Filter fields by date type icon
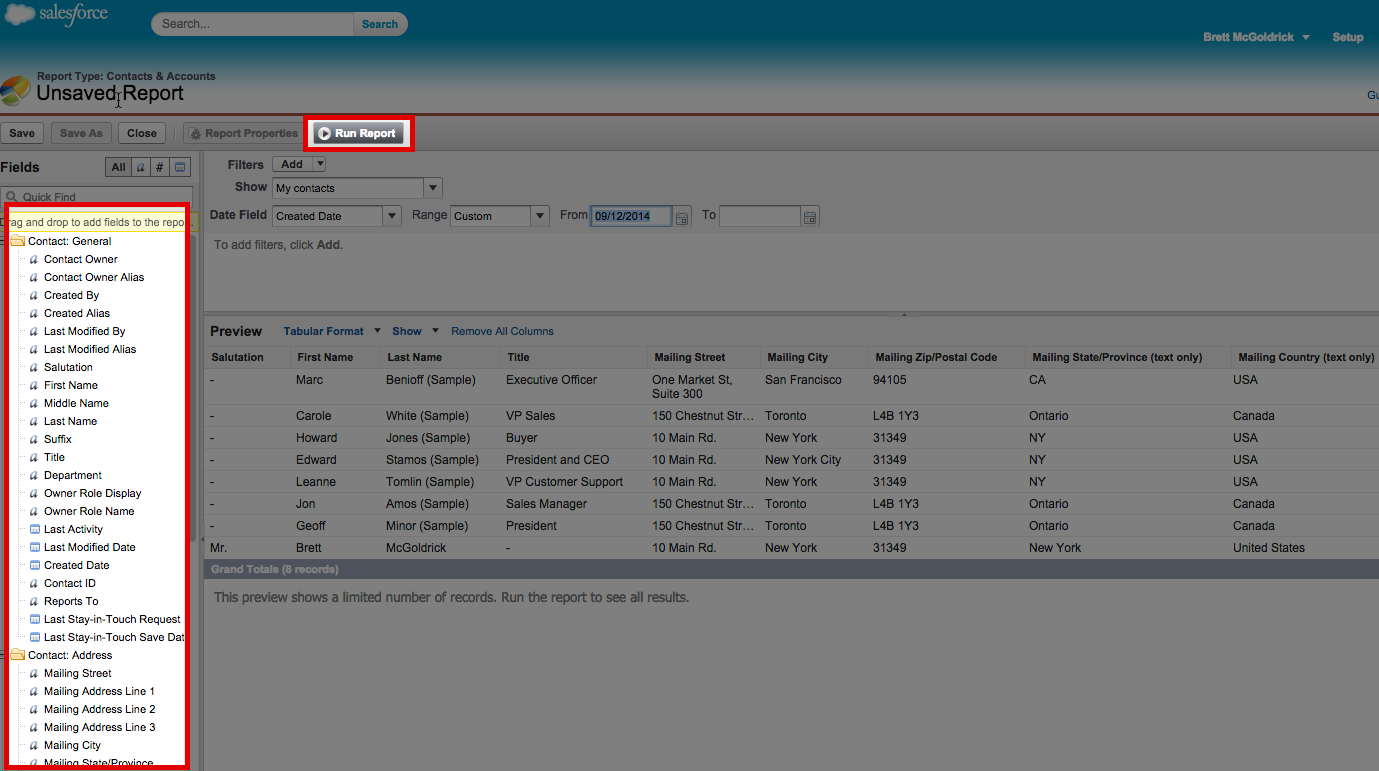Image resolution: width=1379 pixels, height=771 pixels. tap(180, 167)
